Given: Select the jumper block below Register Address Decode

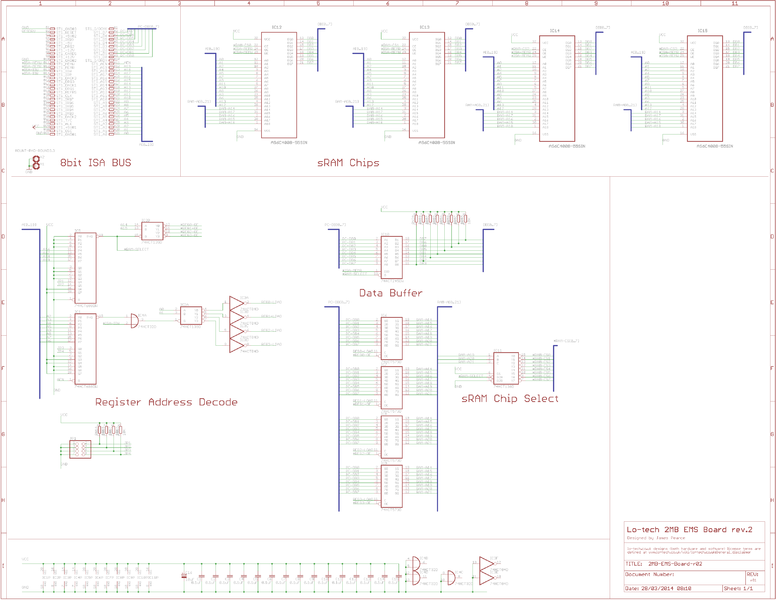Looking at the screenshot, I should [x=80, y=449].
